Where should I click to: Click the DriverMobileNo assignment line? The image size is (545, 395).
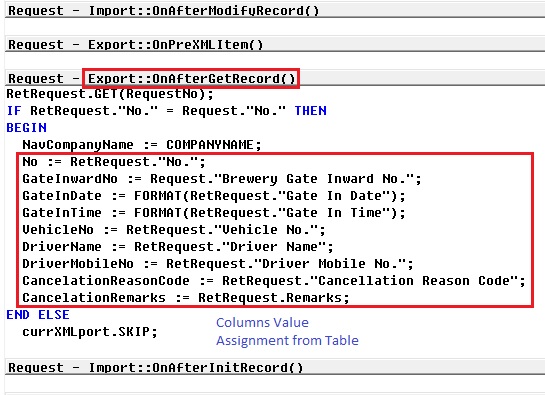click(x=218, y=264)
